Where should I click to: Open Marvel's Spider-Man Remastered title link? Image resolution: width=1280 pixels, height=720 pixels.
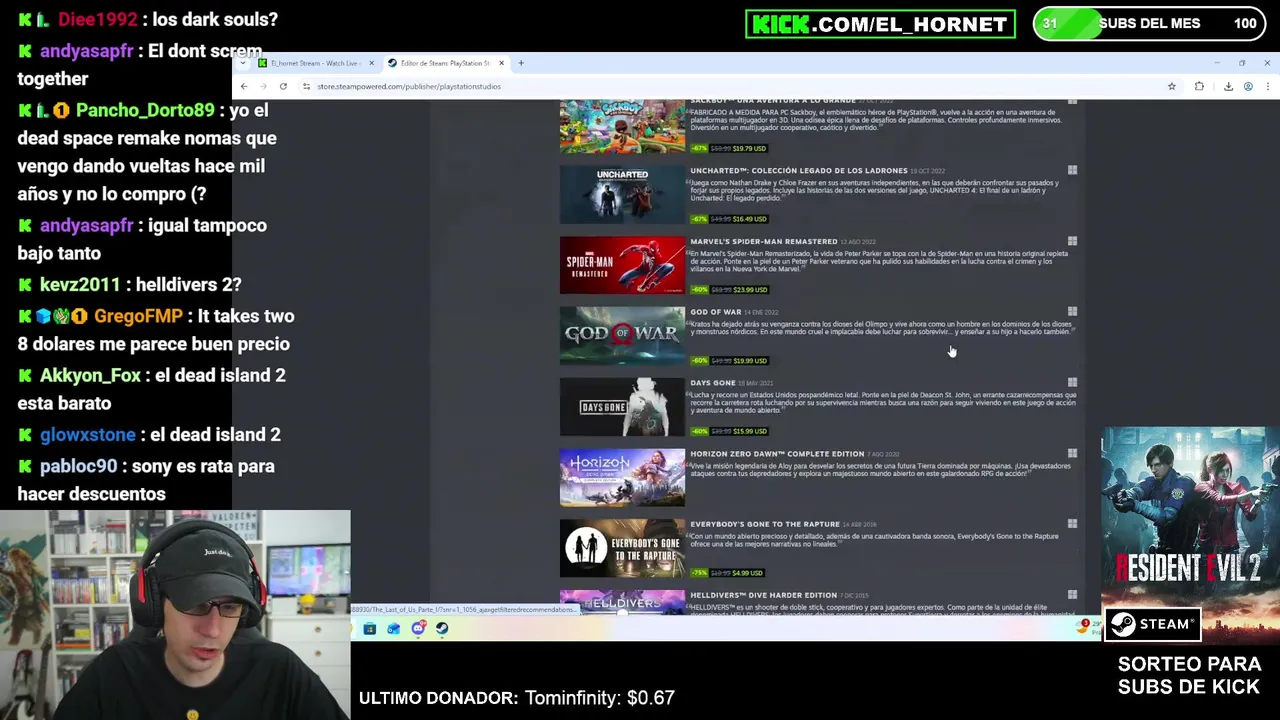pyautogui.click(x=763, y=241)
